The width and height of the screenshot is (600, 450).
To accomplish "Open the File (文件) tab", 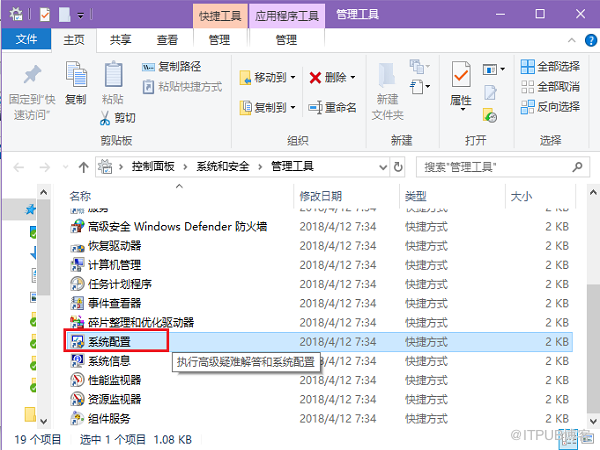I will 26,39.
